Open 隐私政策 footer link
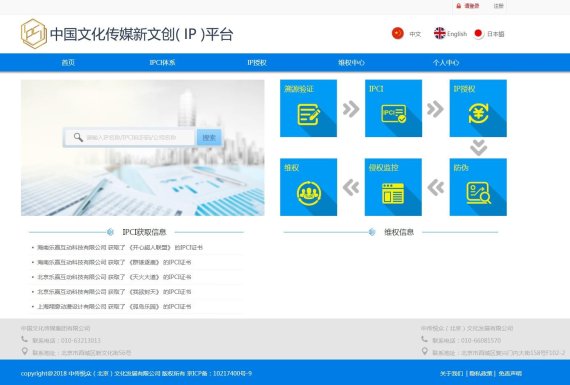Viewport: 570px width, 385px height. point(481,373)
